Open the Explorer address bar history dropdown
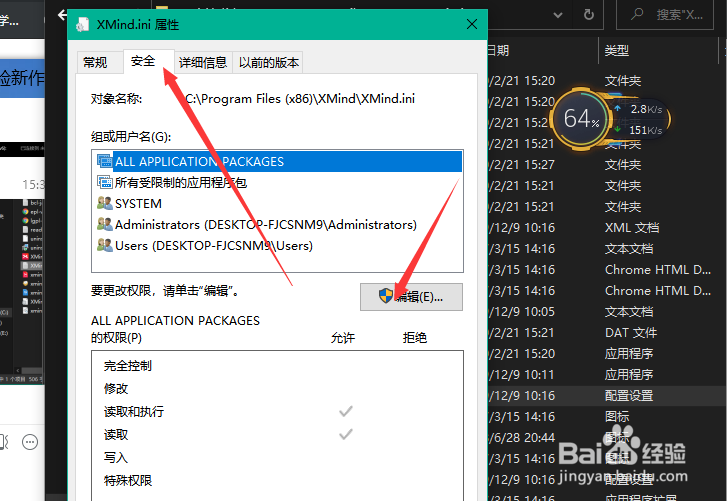The height and width of the screenshot is (501, 727). point(558,15)
